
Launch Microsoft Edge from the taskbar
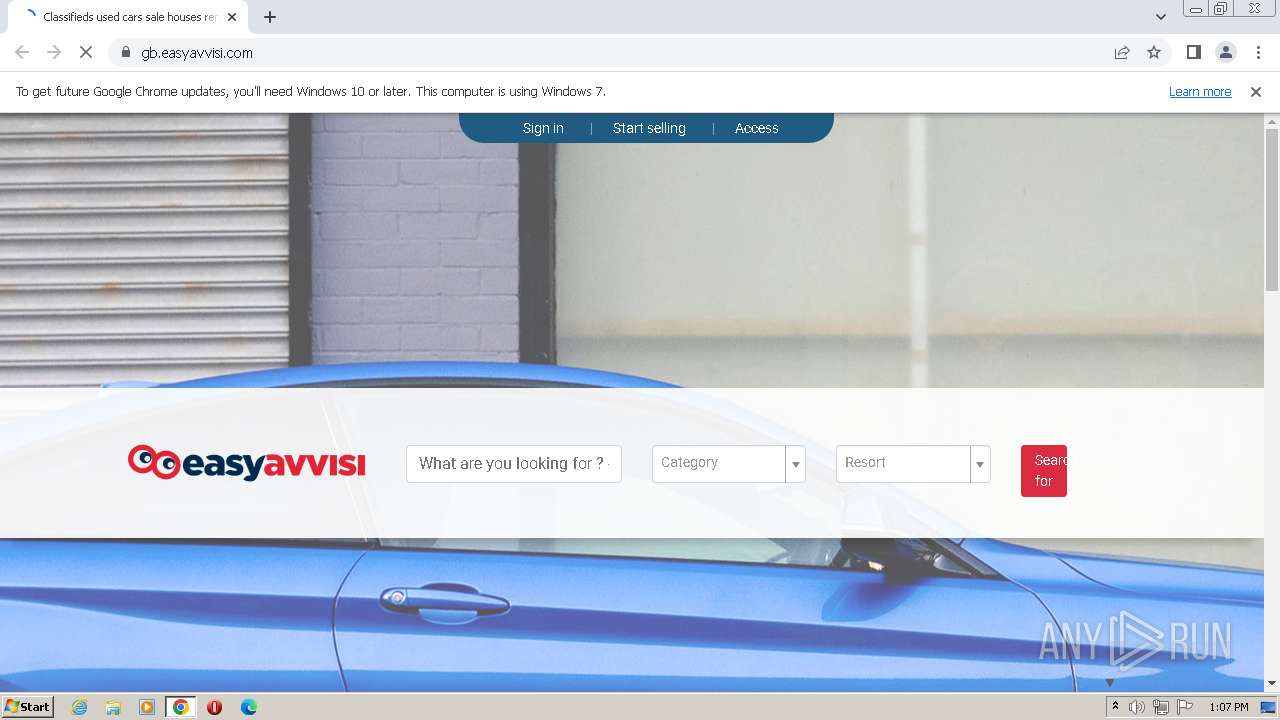point(249,707)
